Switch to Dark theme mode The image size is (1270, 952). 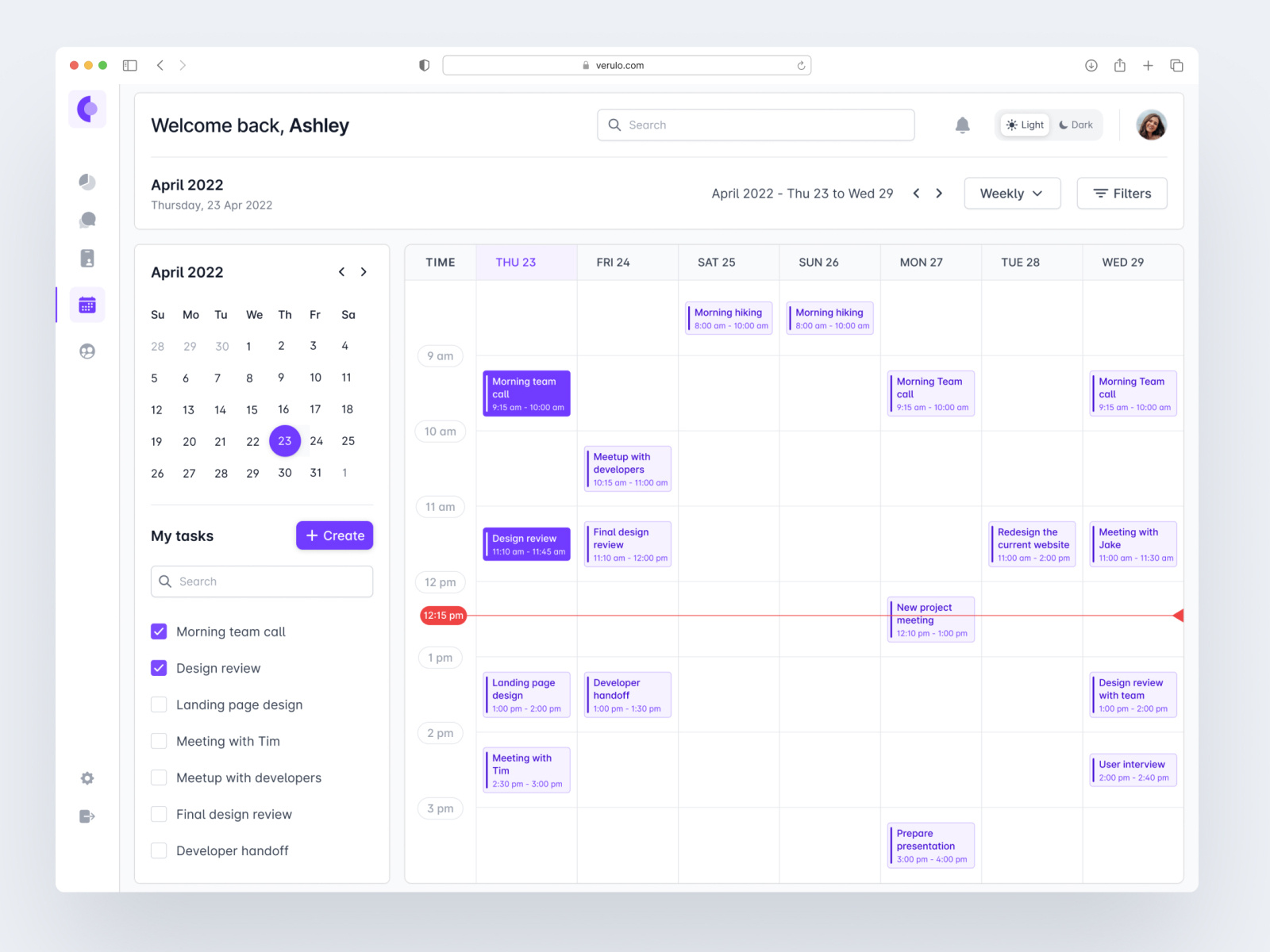pyautogui.click(x=1076, y=125)
